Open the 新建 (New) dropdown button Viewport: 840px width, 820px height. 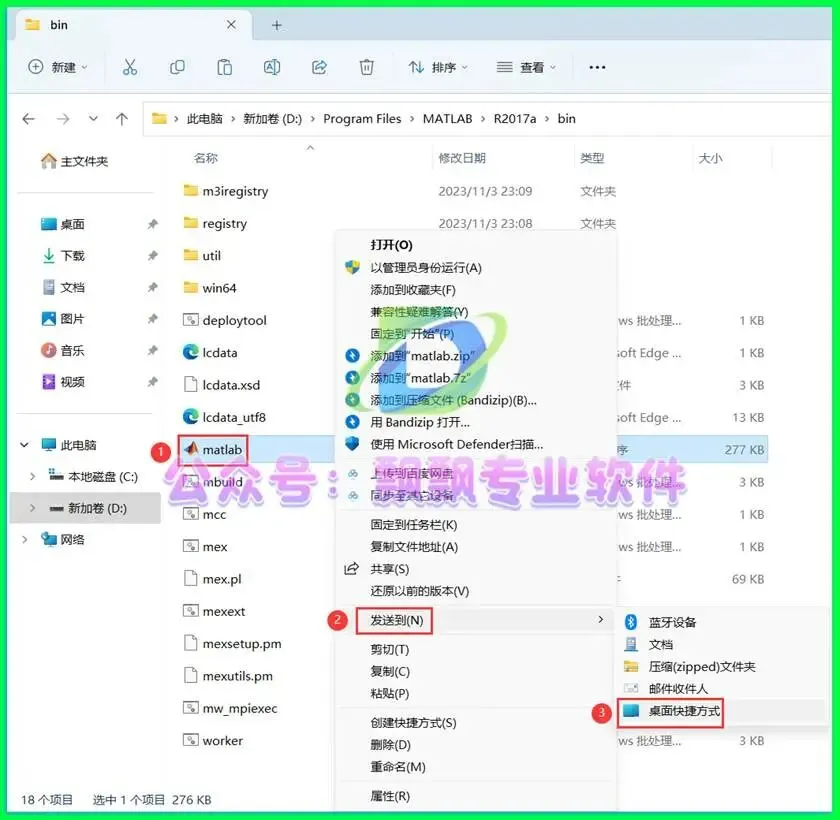pyautogui.click(x=57, y=67)
